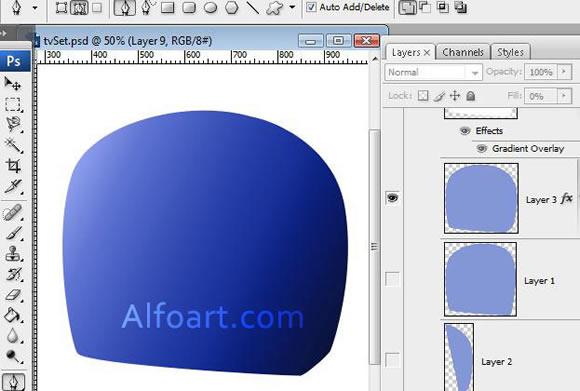Select Exclude overlapping path areas mode
Image resolution: width=580 pixels, height=391 pixels.
pyautogui.click(x=461, y=8)
